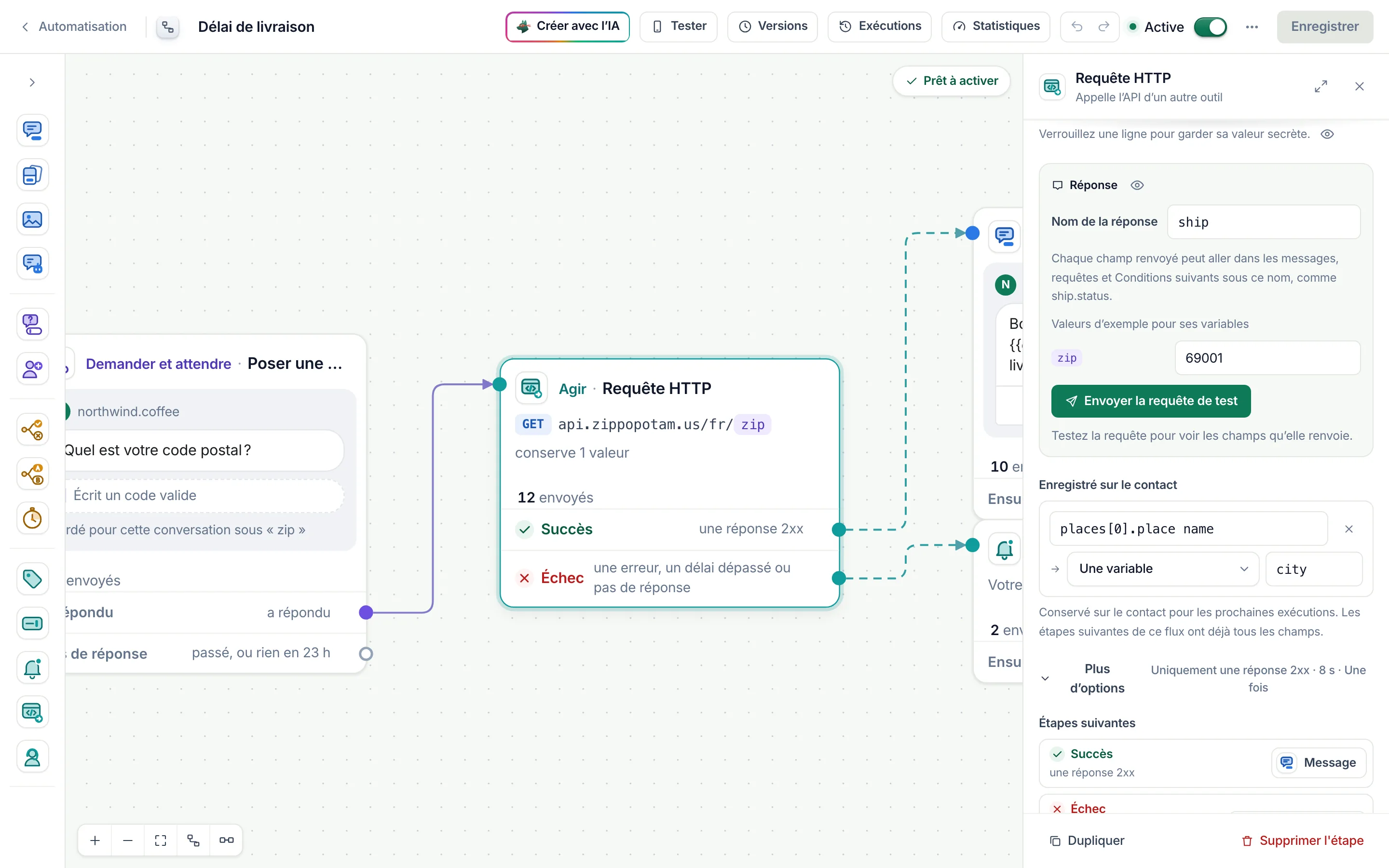
Task: Click the Prêt à activer status badge
Action: [952, 81]
